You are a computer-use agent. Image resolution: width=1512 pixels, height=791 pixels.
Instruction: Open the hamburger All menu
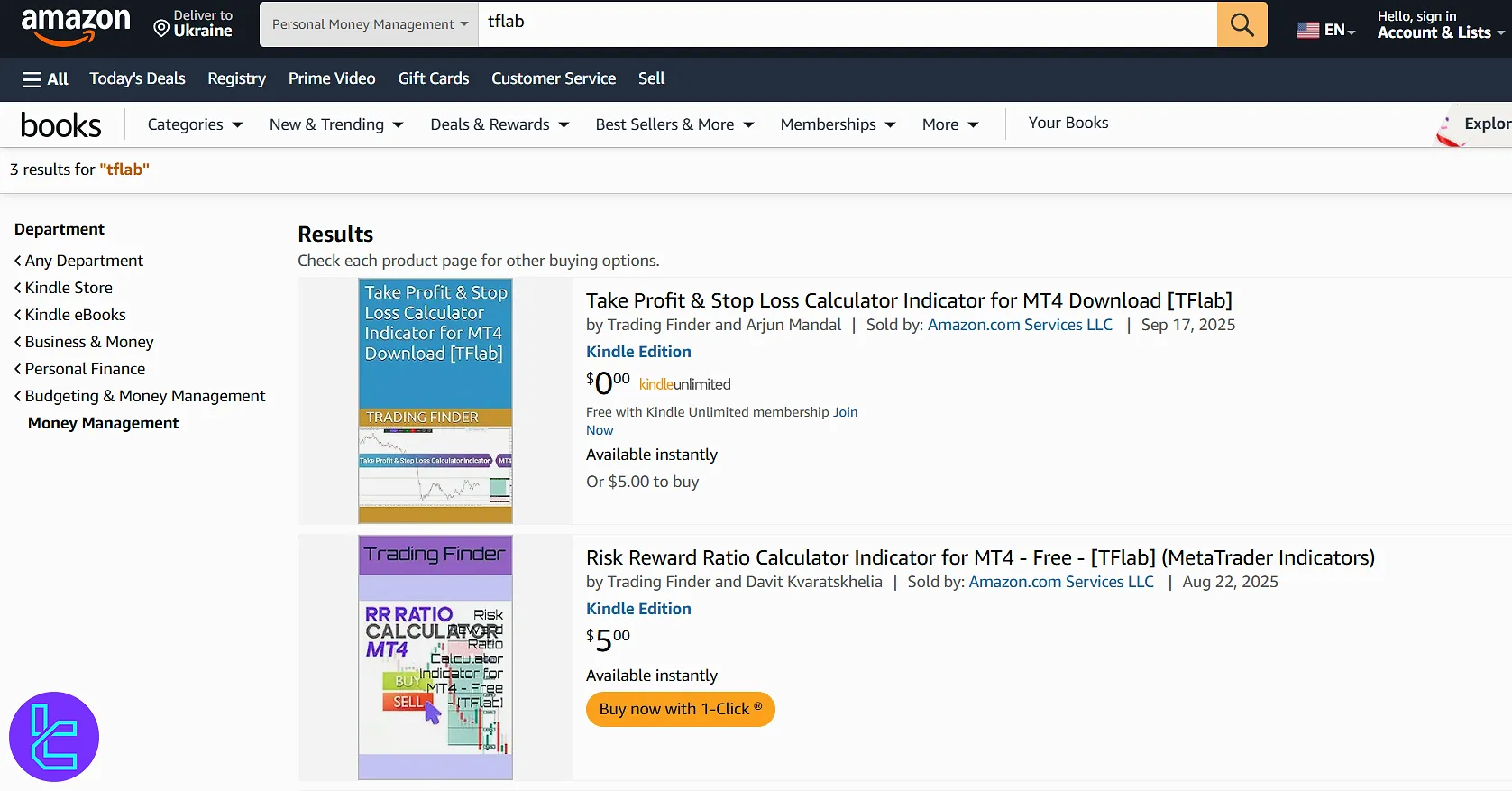pos(45,79)
